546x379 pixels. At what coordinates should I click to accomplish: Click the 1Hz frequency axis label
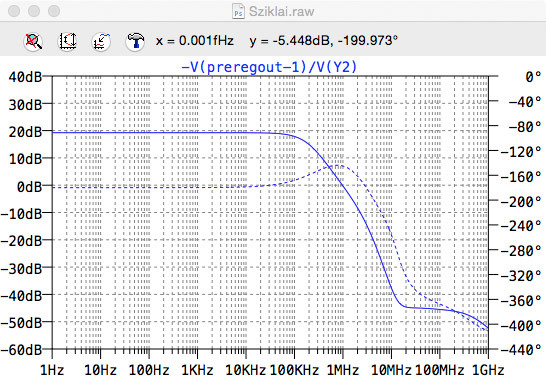pos(52,370)
